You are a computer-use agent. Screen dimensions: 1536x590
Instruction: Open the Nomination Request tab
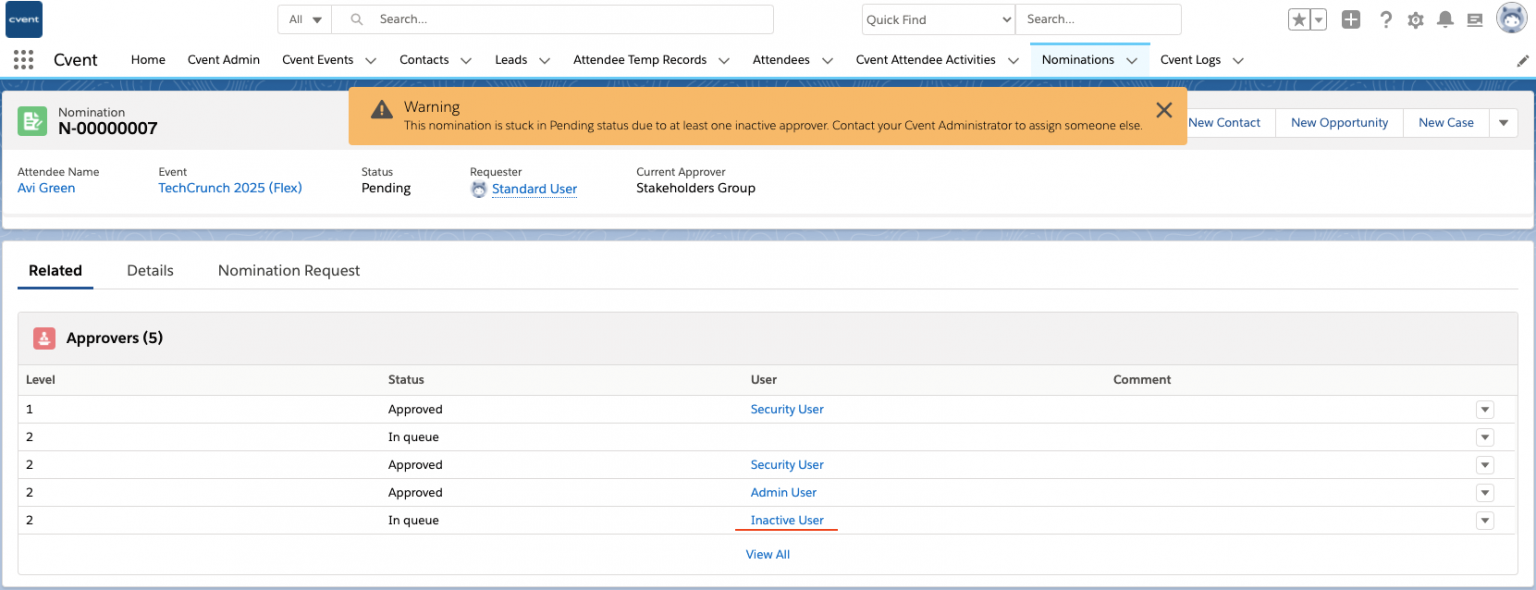point(288,270)
